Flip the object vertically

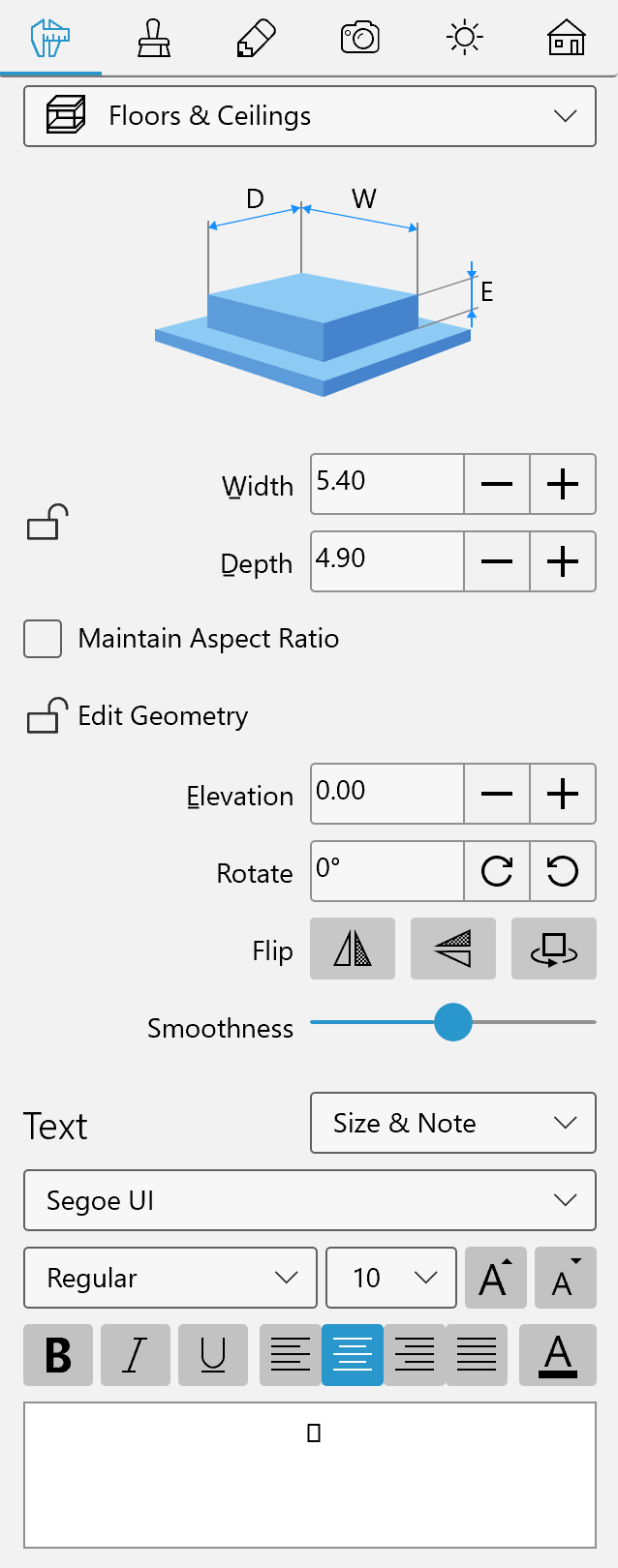[453, 949]
